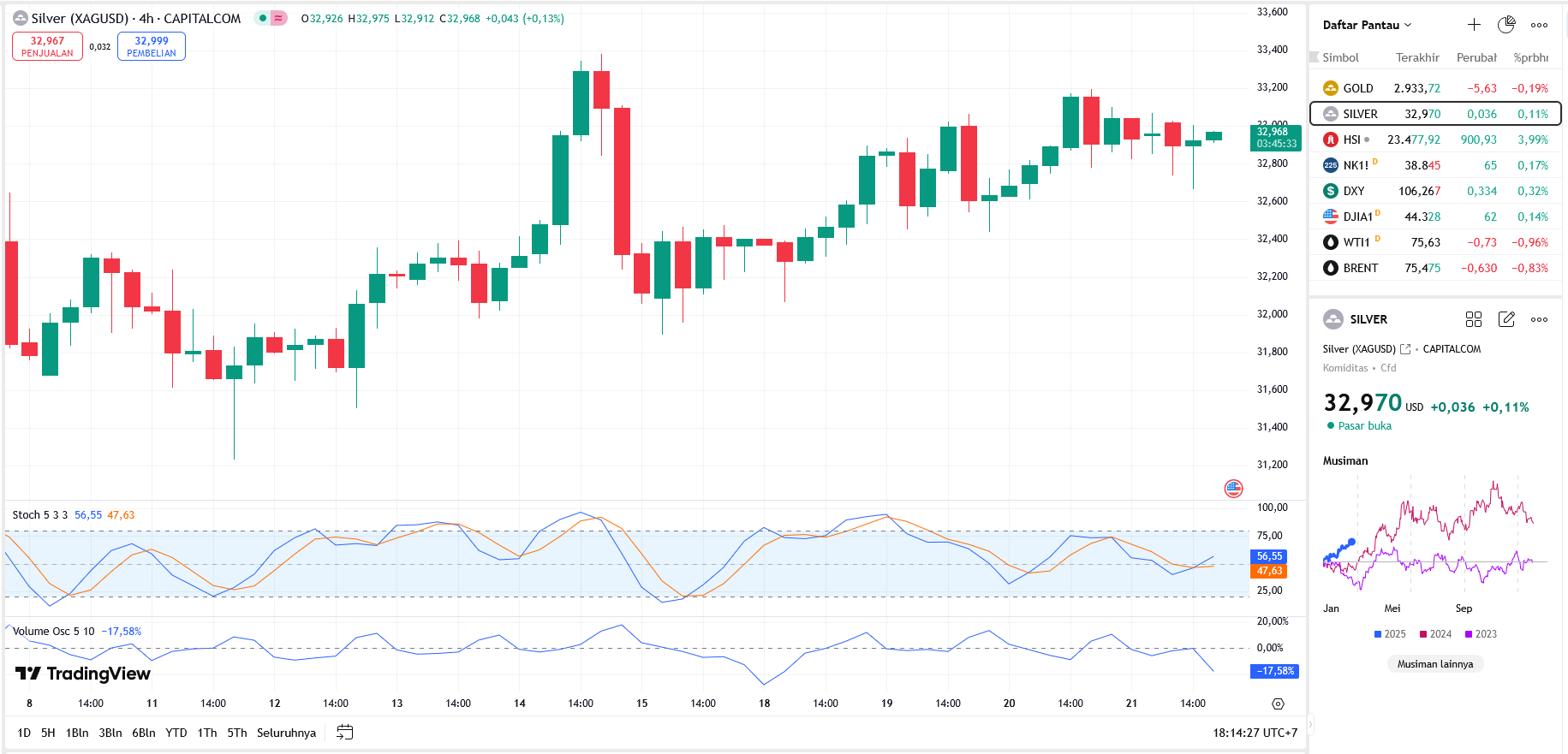Open the three-dot menu in SILVER details panel
Image resolution: width=1568 pixels, height=754 pixels.
tap(1539, 319)
